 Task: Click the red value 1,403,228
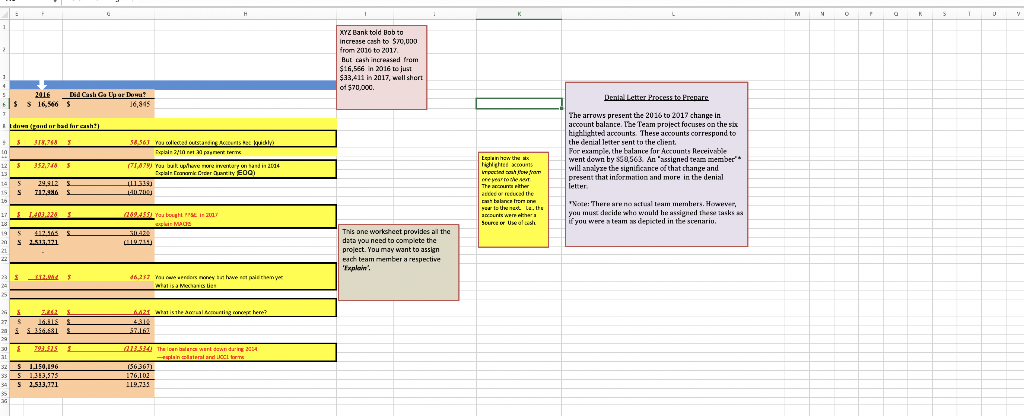[x=44, y=214]
